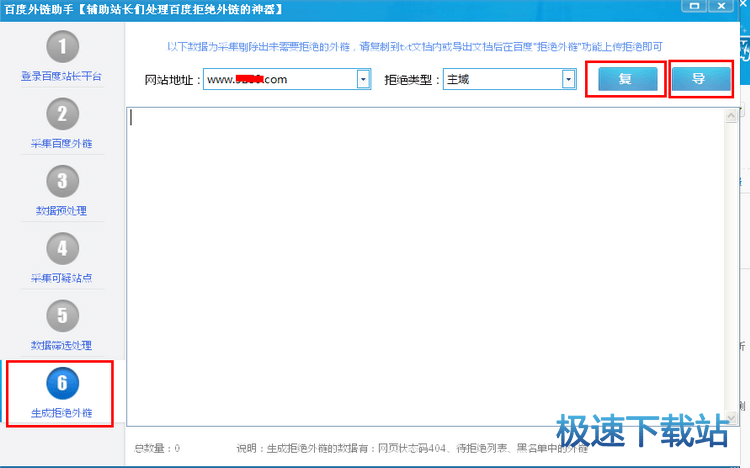Viewport: 750px width, 468px height.
Task: Click the window maximize button
Action: (694, 6)
